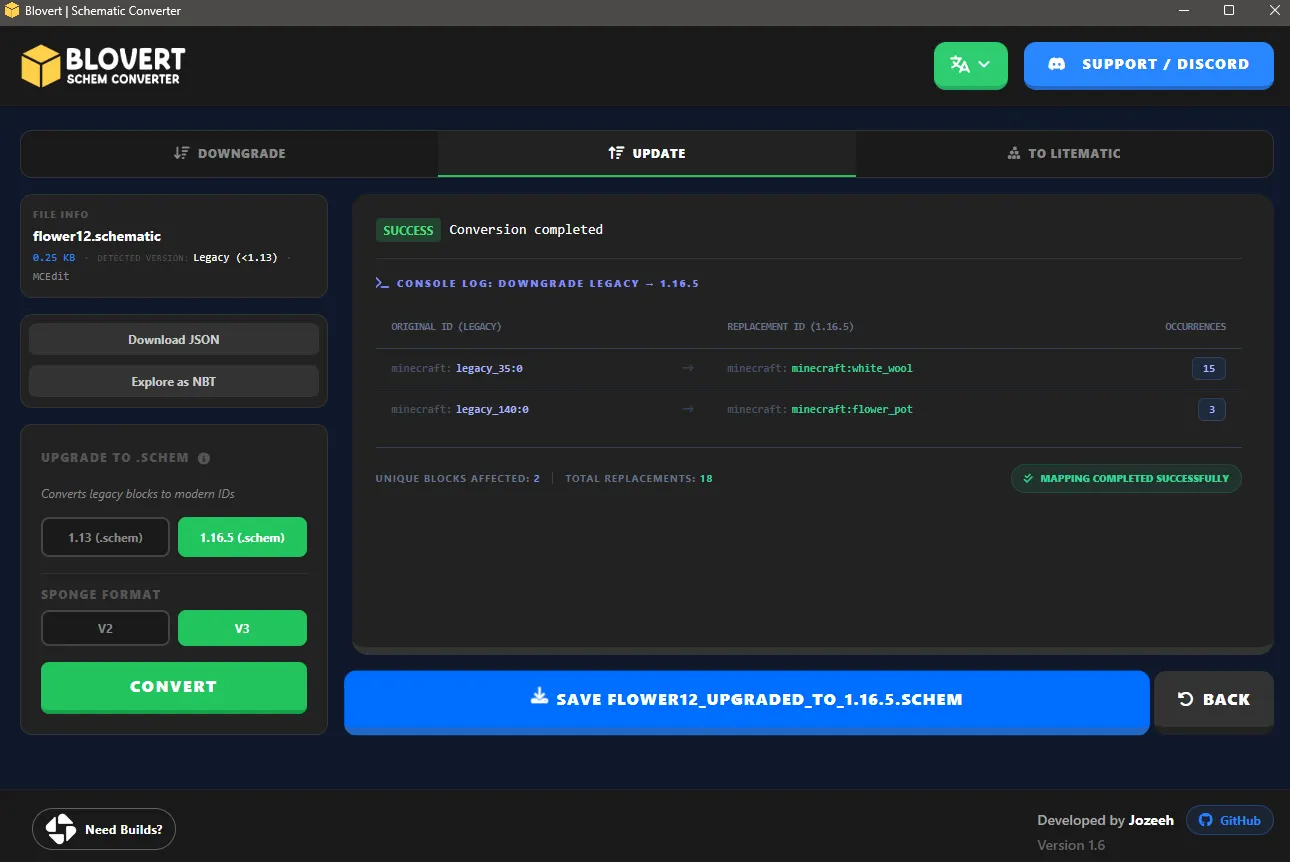
Task: Click the Blovert cube logo
Action: tap(42, 66)
